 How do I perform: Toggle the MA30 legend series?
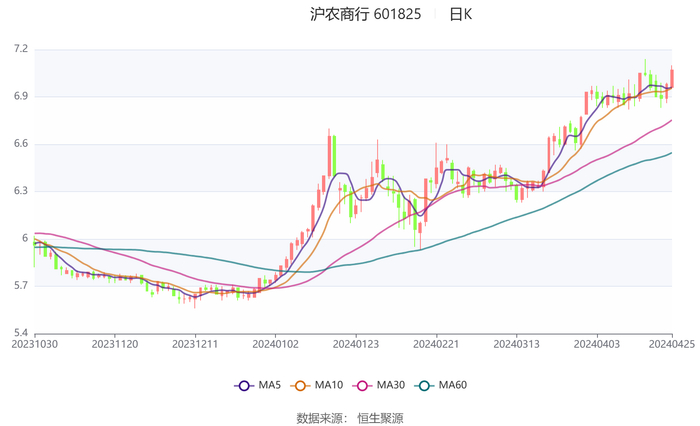(379, 385)
